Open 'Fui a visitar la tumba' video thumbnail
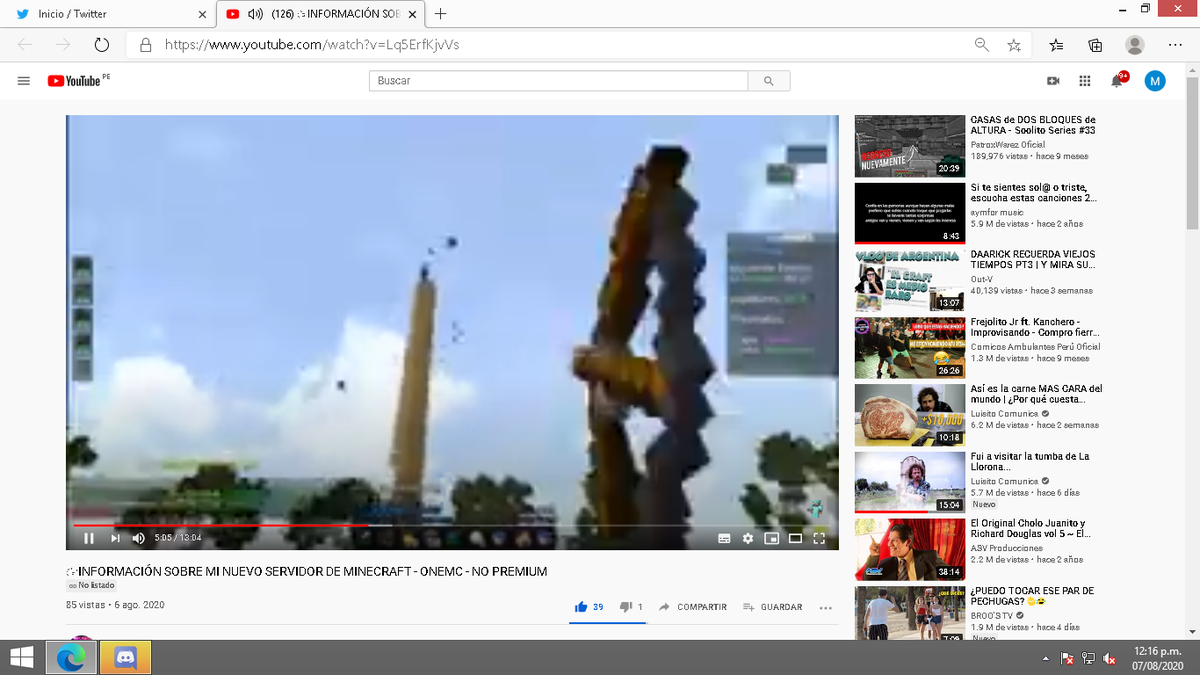The image size is (1200, 675). coord(909,482)
